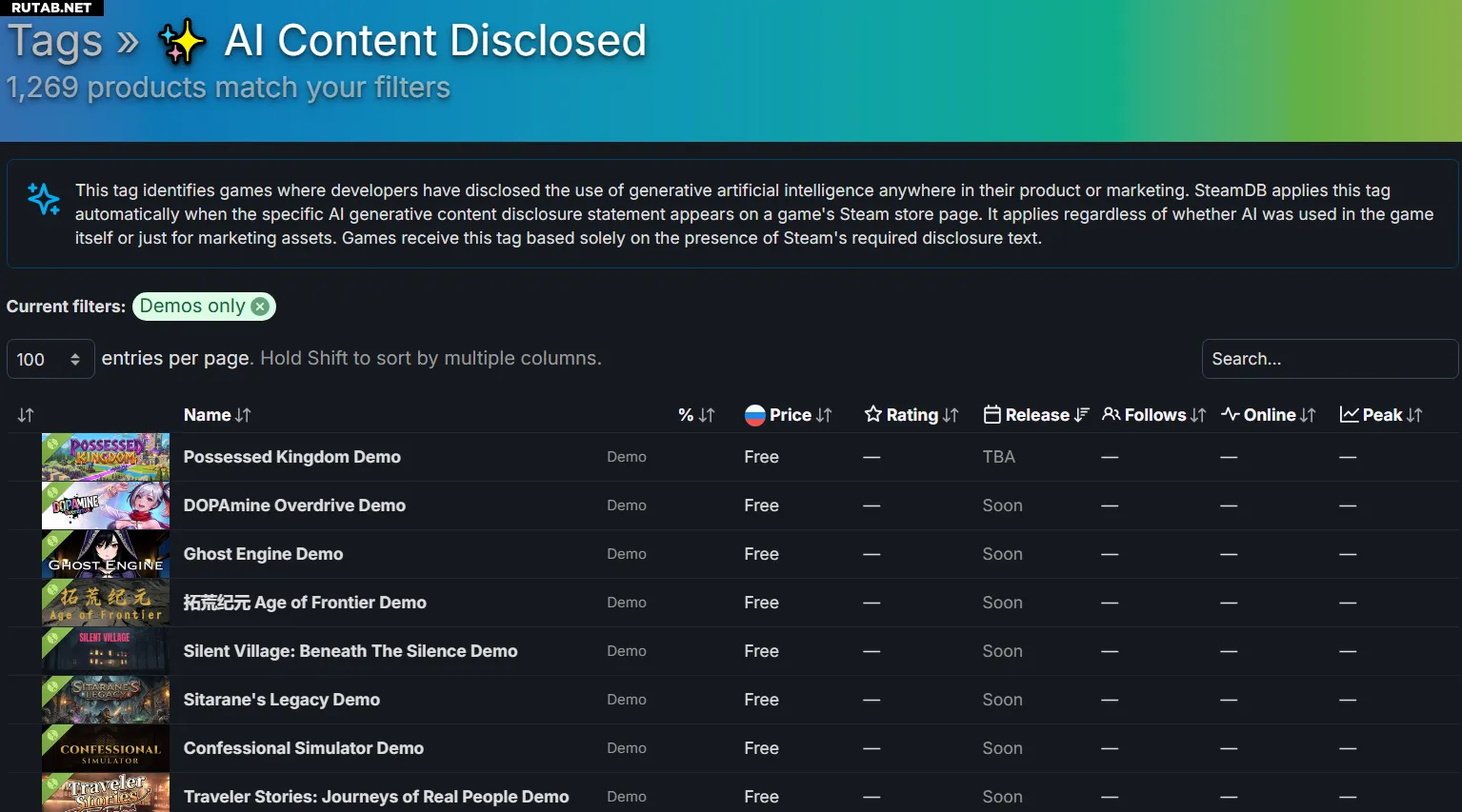
Task: Sort by Peak chart column
Action: (1381, 415)
